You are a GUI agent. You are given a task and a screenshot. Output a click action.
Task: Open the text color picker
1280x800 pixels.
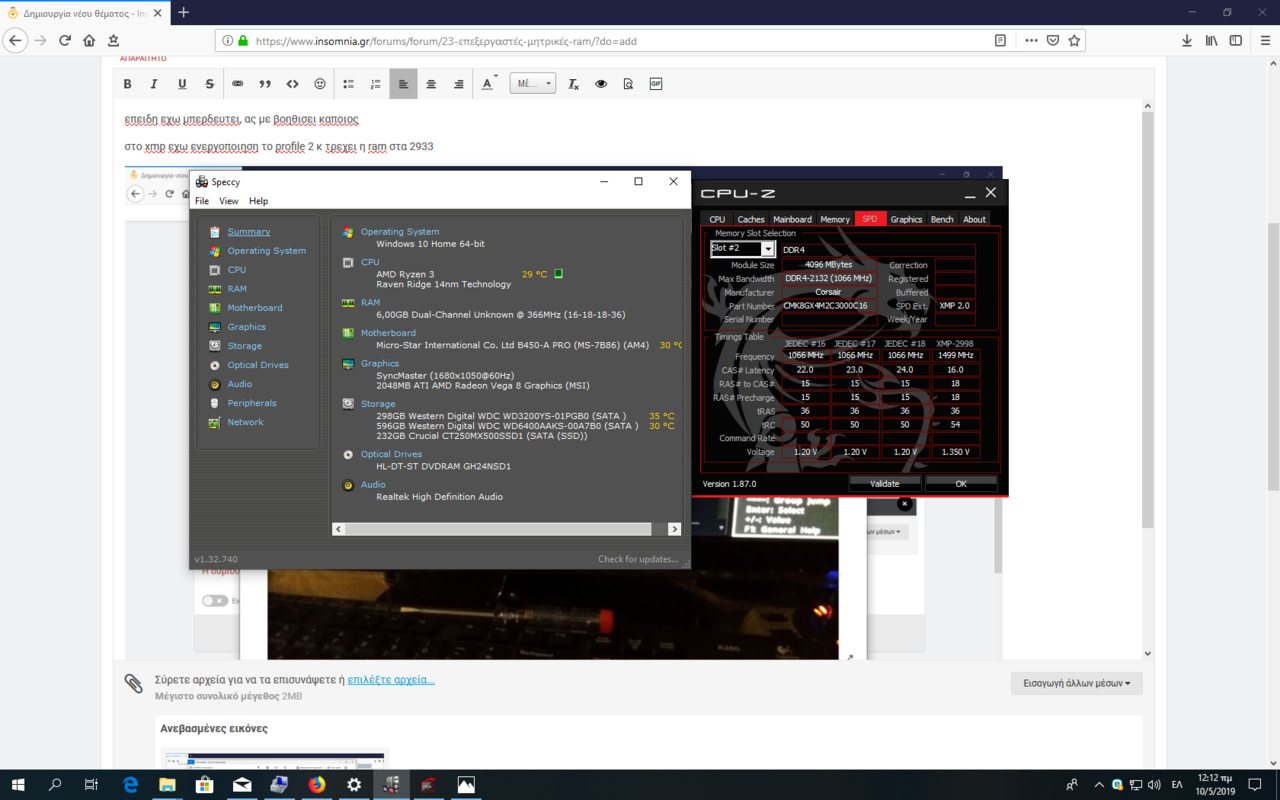[x=489, y=84]
